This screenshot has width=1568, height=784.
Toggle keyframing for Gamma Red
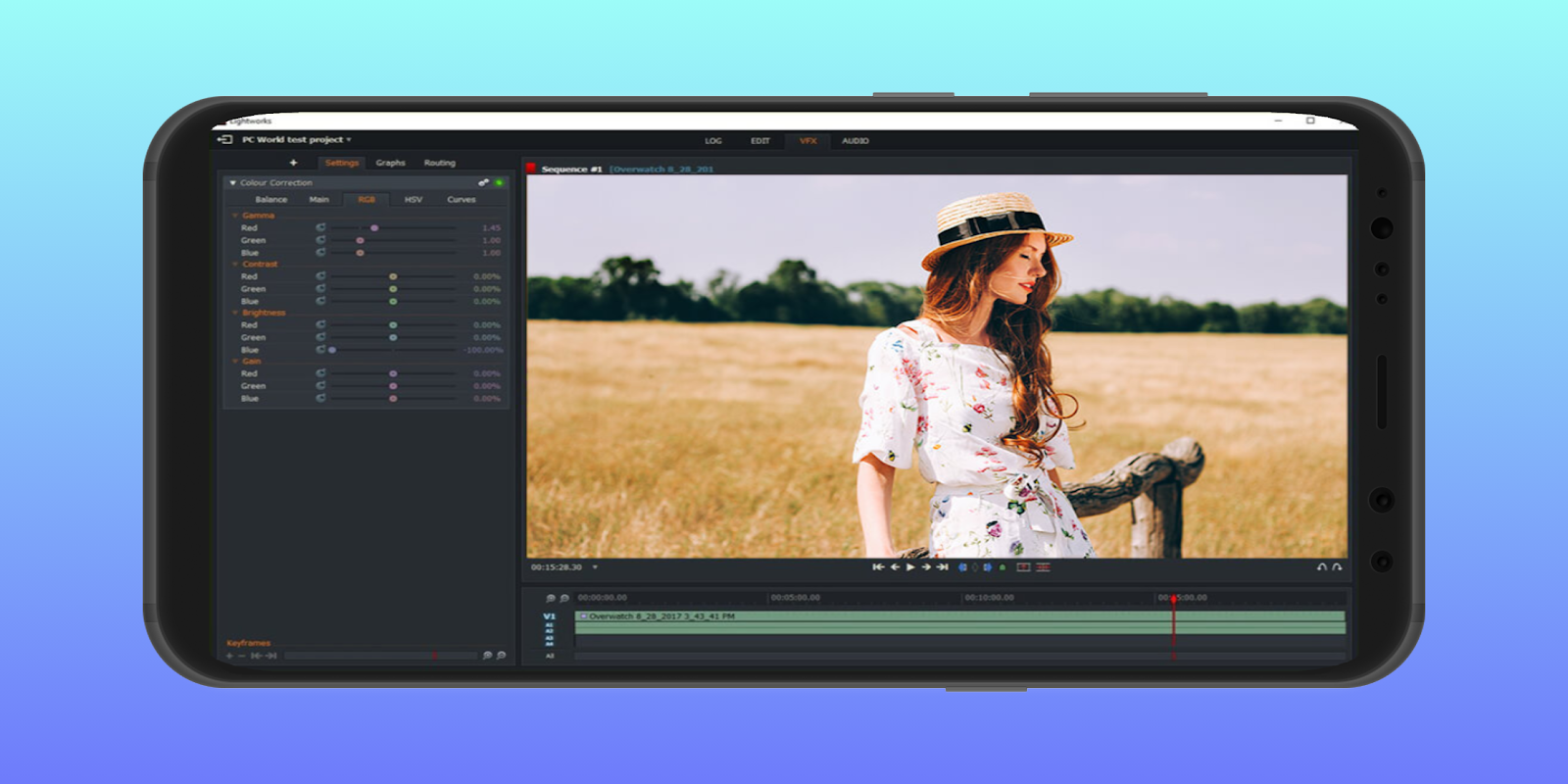[x=320, y=227]
